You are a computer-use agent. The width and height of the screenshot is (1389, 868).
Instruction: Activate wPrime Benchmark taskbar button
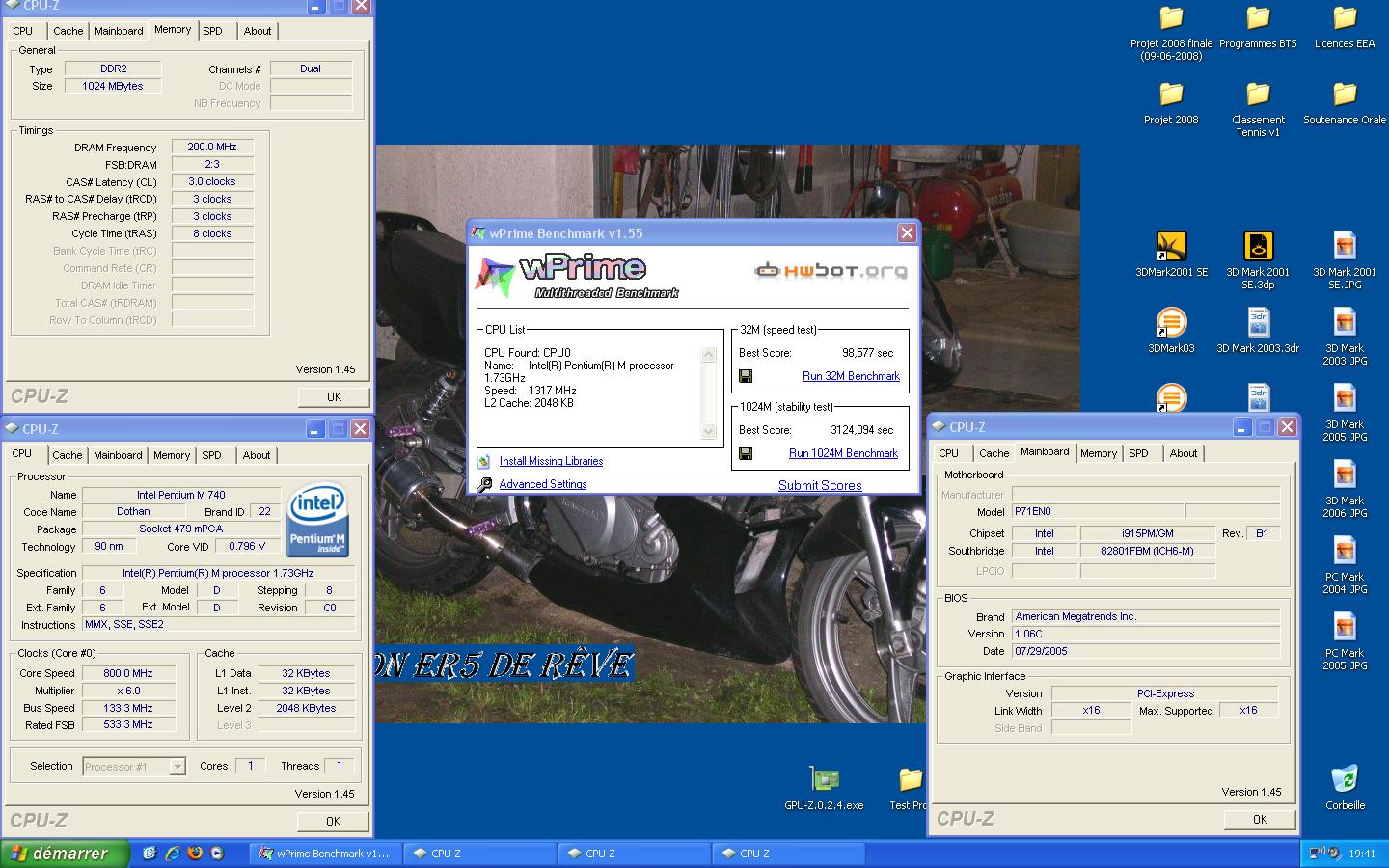tap(325, 854)
